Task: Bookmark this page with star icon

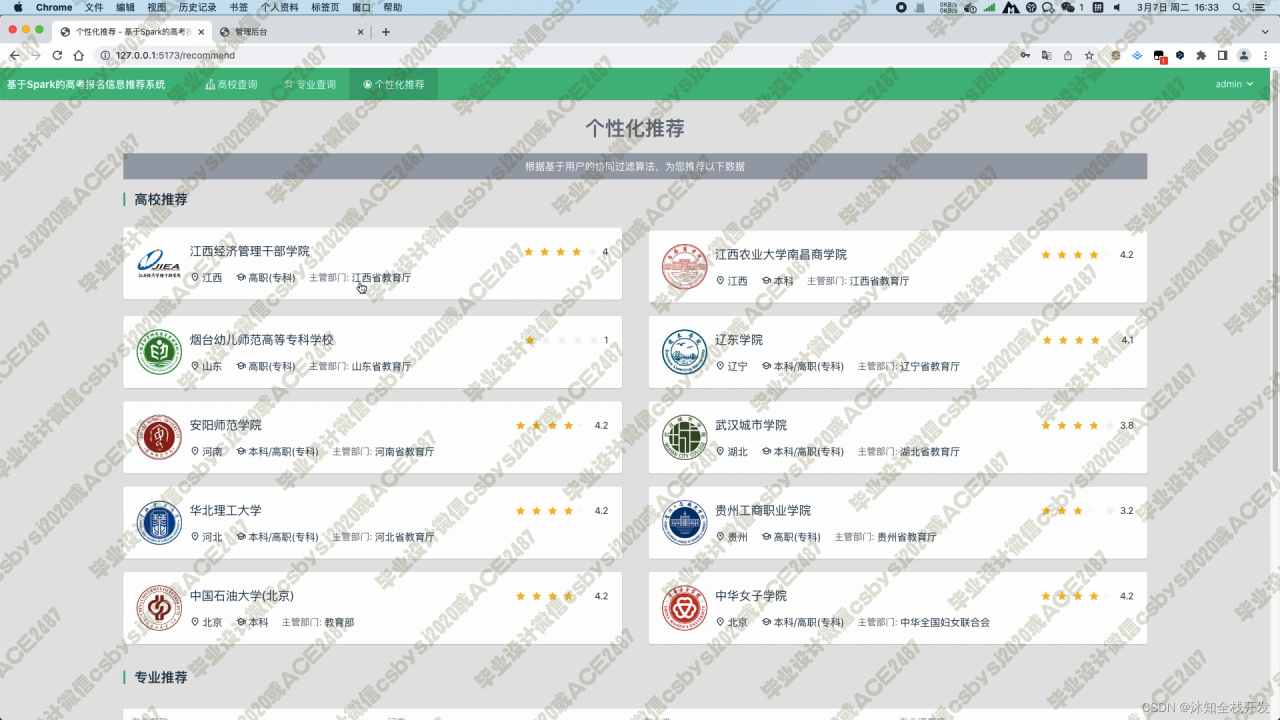Action: point(1089,56)
